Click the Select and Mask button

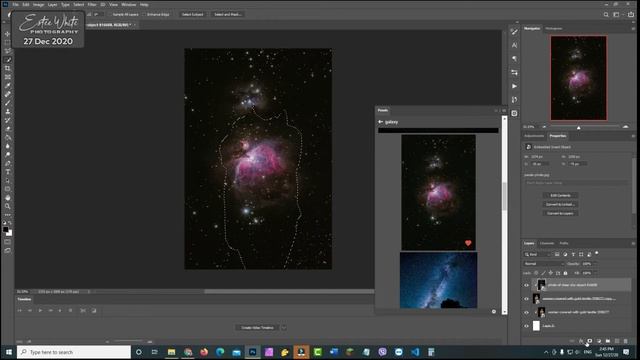228,14
